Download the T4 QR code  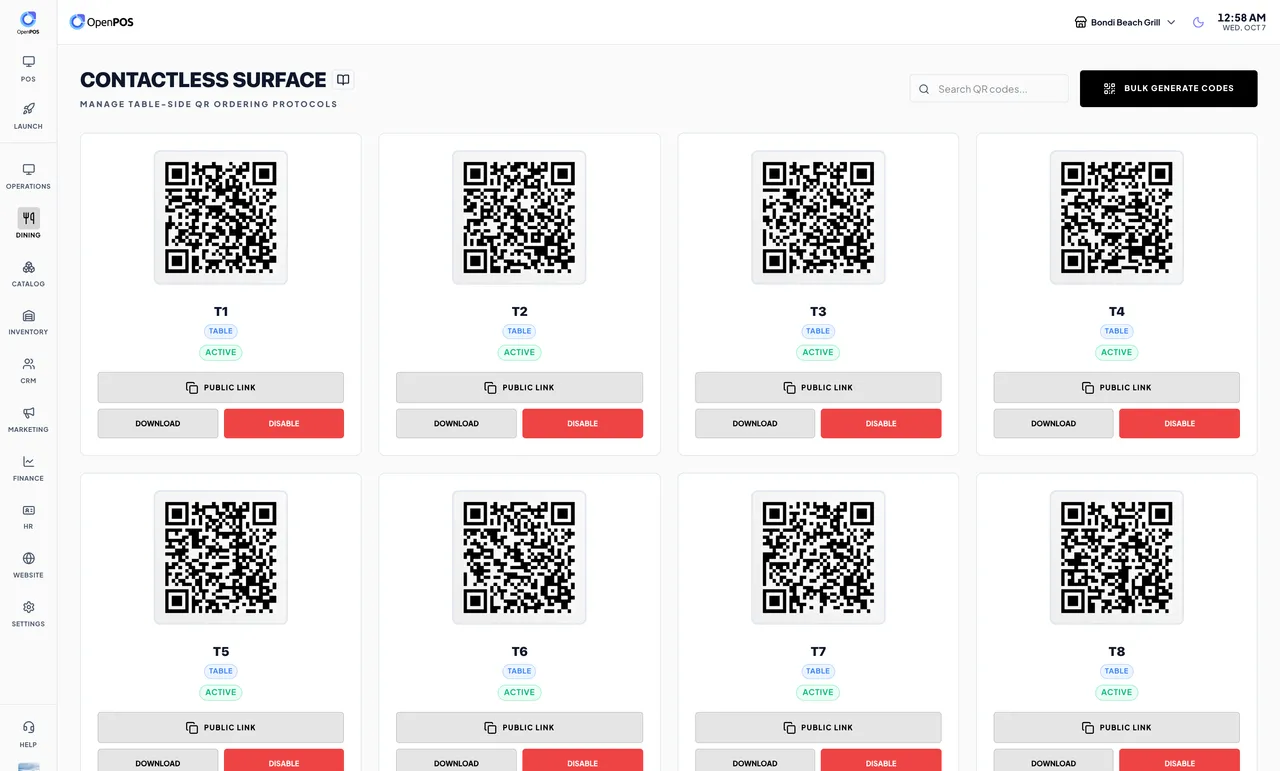coord(1053,423)
